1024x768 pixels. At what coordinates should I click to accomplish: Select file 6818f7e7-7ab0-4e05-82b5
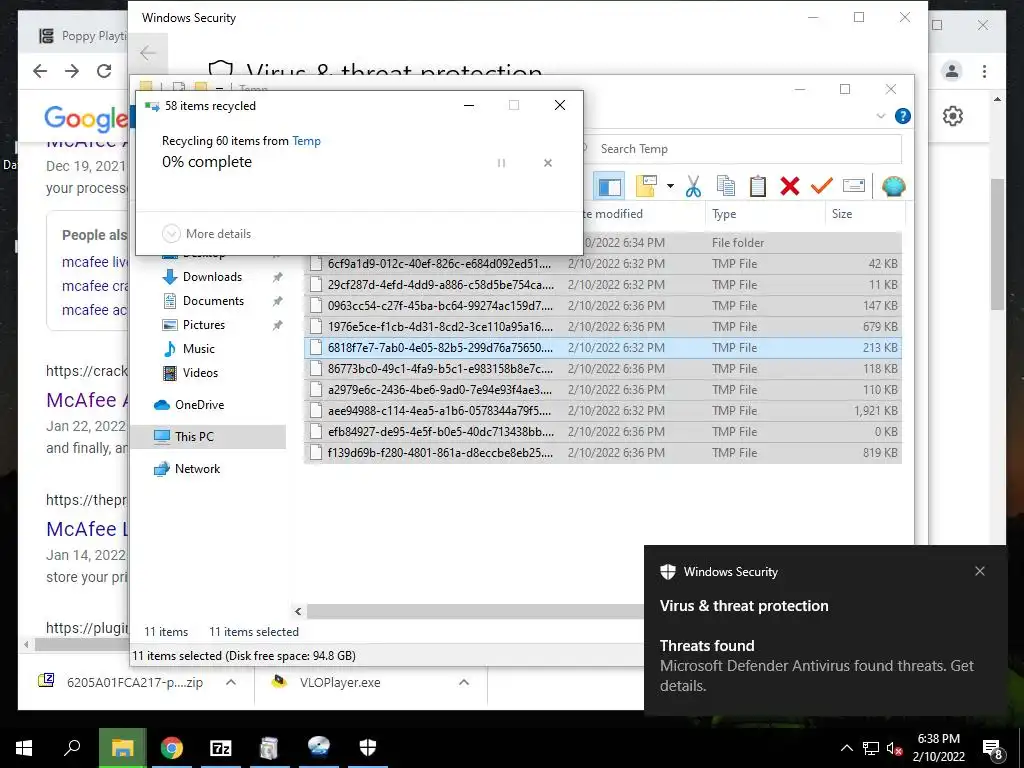[x=603, y=347]
